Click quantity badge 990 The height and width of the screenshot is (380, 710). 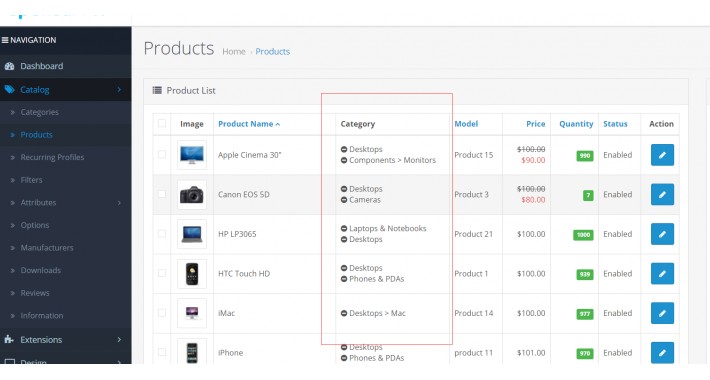coord(585,156)
